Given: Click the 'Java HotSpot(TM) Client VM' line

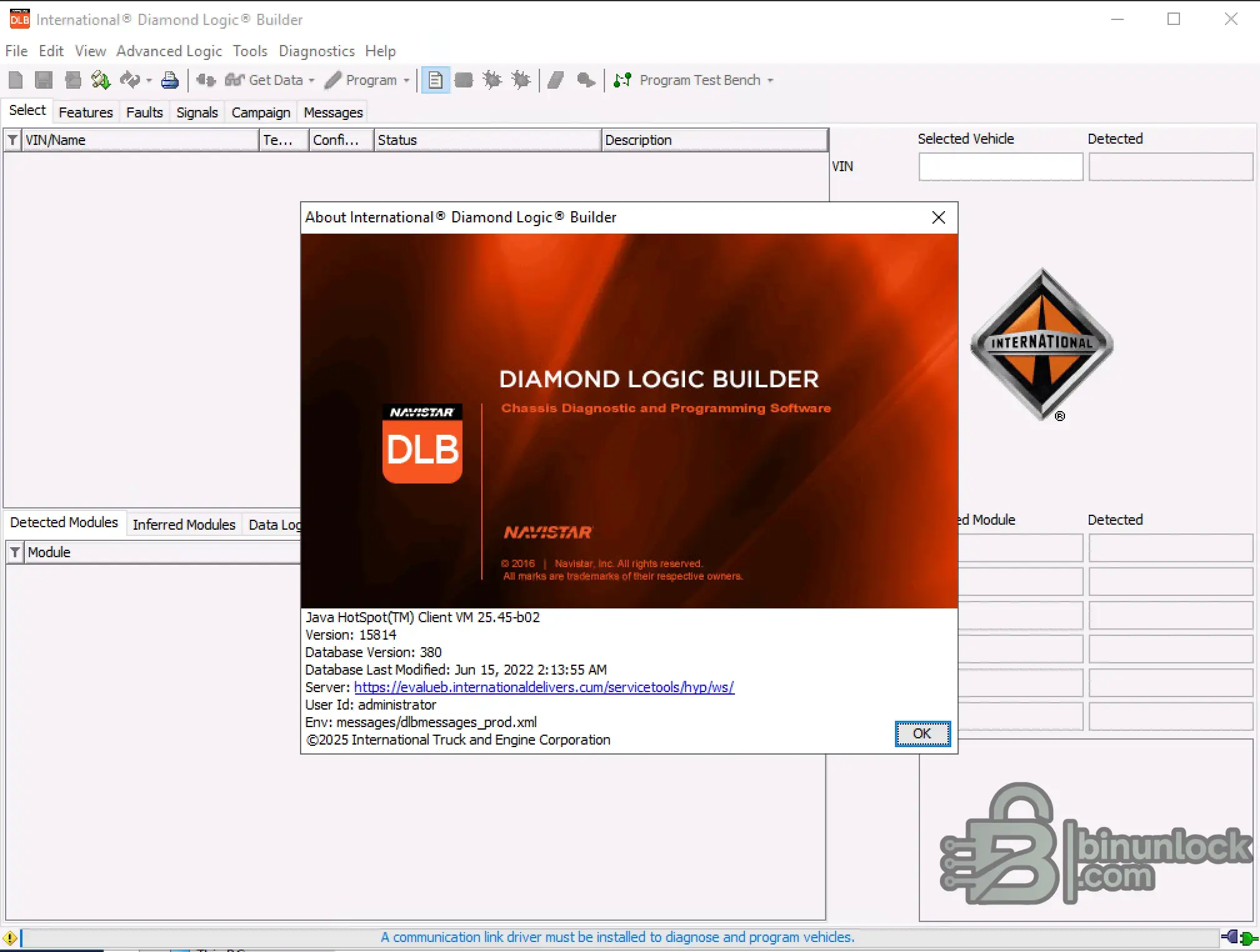Looking at the screenshot, I should (422, 617).
